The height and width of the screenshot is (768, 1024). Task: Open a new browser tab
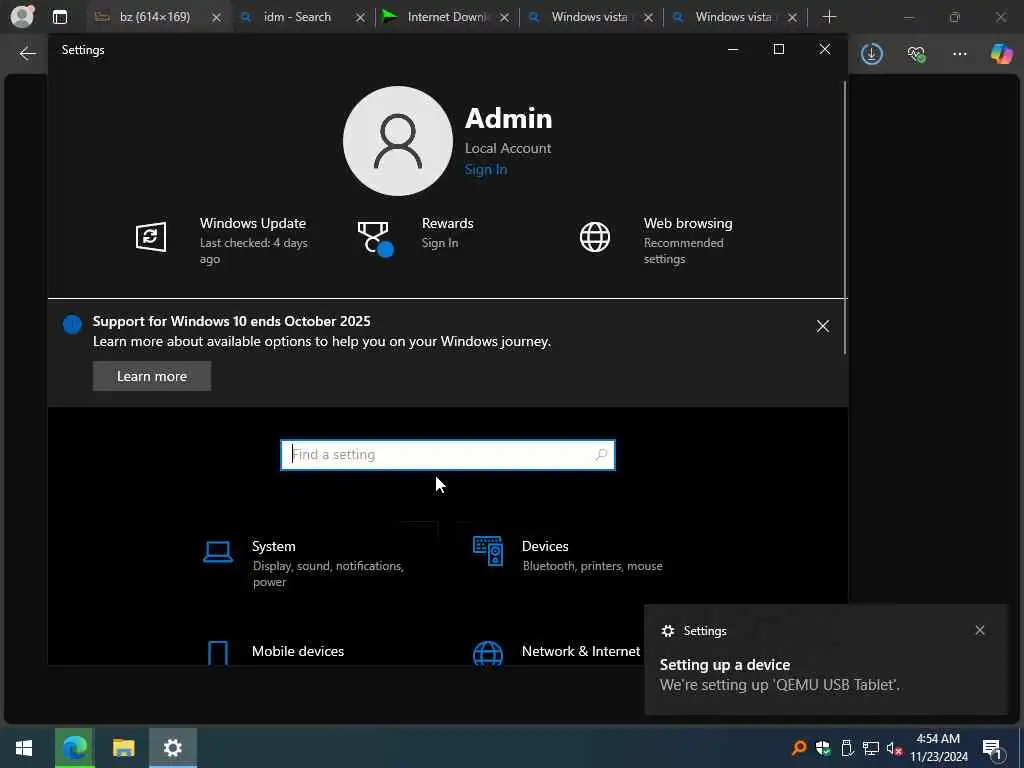(829, 17)
